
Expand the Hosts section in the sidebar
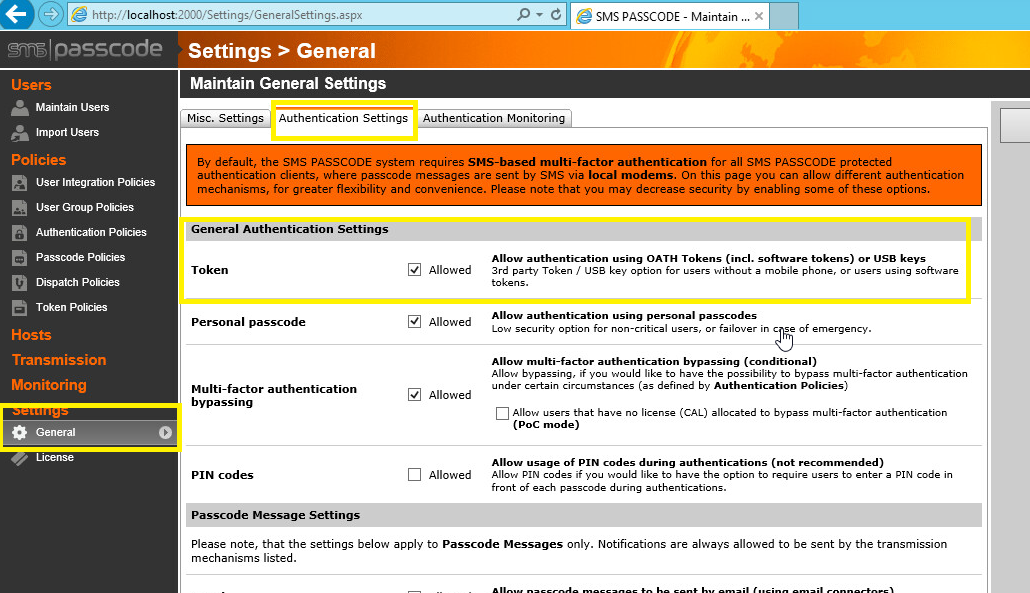tap(31, 335)
